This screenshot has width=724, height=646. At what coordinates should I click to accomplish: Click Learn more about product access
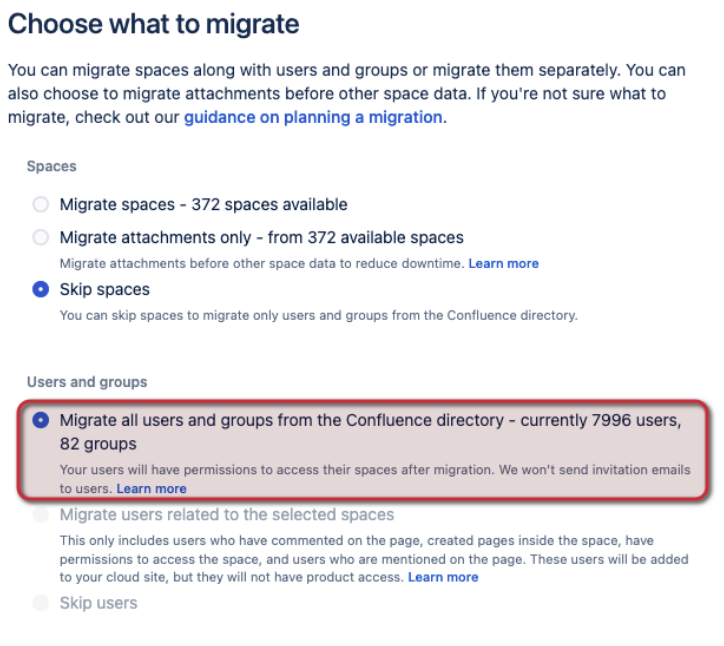pos(443,578)
